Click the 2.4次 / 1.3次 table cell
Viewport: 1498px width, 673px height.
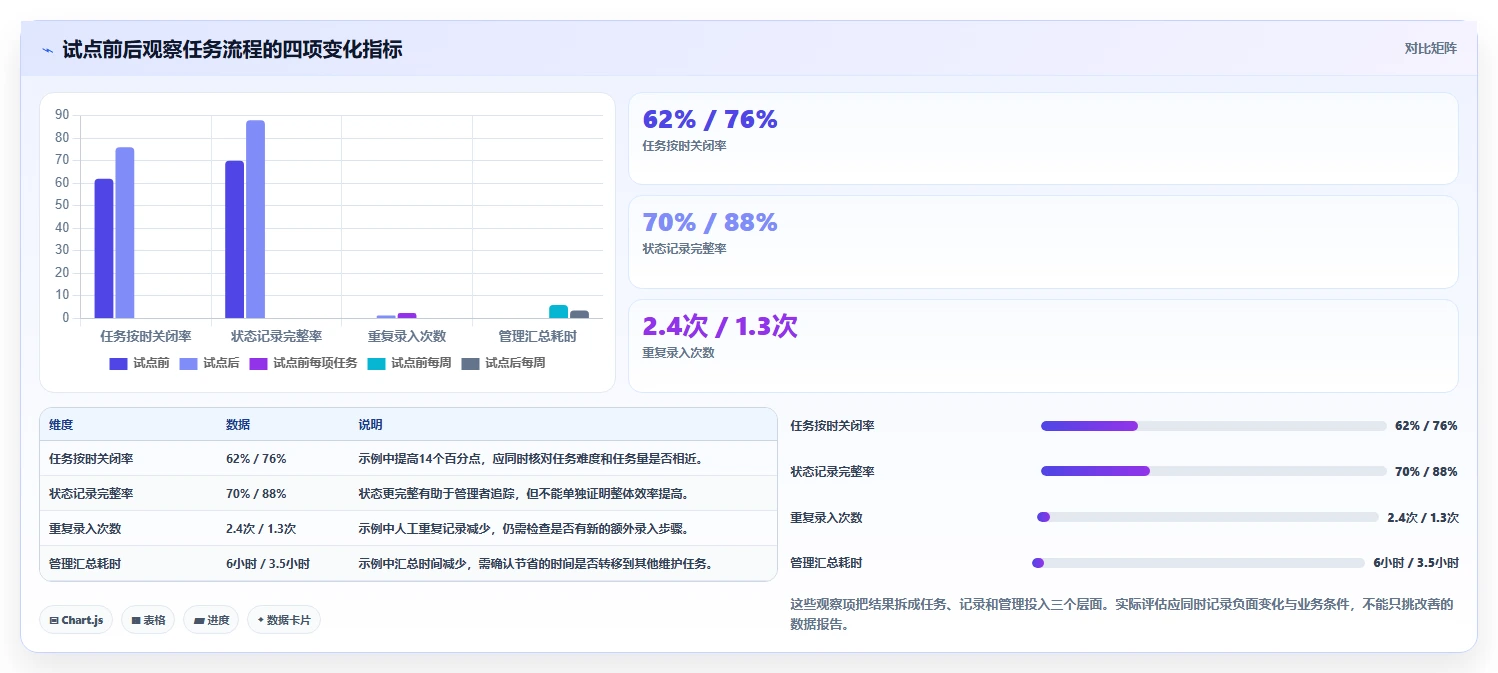[x=261, y=529]
